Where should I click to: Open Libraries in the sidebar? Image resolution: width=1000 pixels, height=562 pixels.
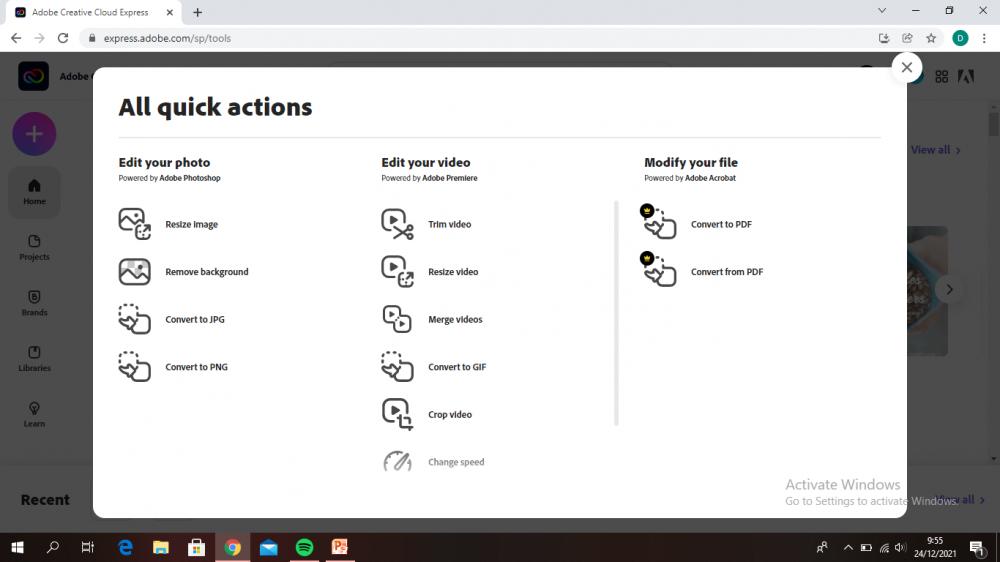pos(34,359)
